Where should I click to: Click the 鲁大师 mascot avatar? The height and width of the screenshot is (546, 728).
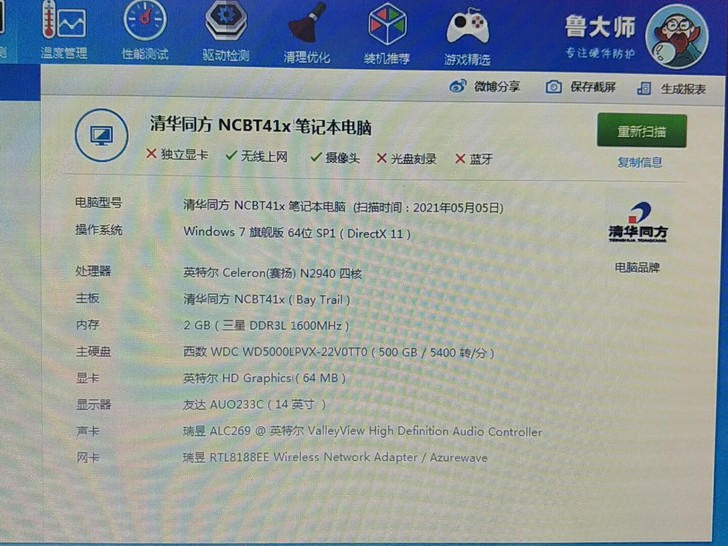pyautogui.click(x=677, y=36)
